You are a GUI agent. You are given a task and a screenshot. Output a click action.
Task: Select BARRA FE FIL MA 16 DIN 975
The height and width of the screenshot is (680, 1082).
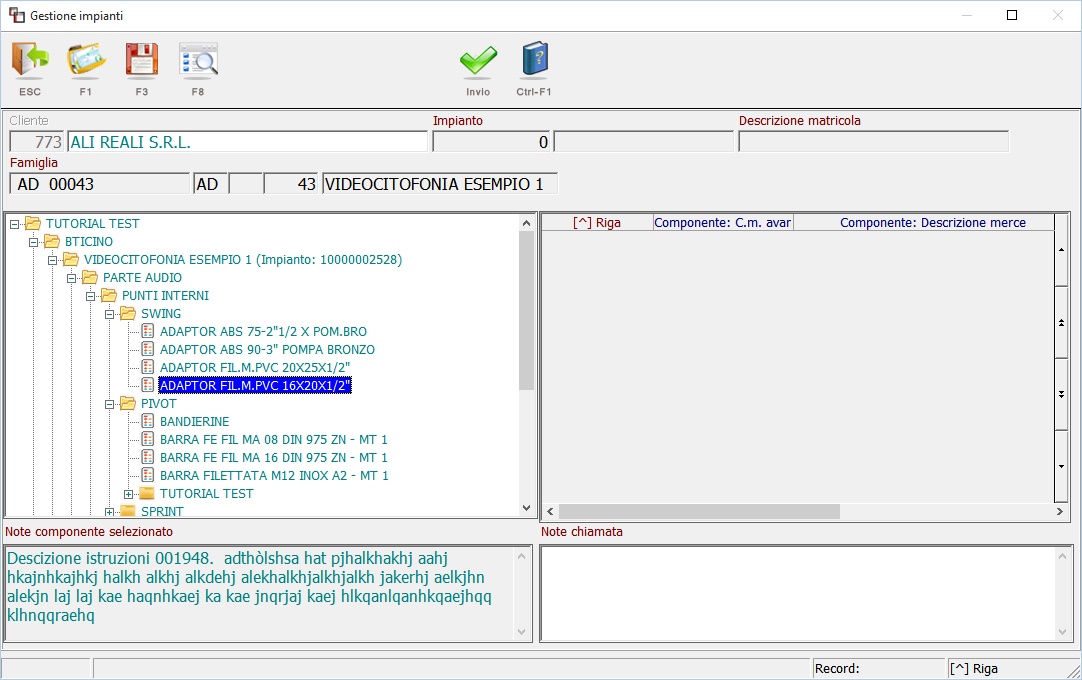click(273, 457)
